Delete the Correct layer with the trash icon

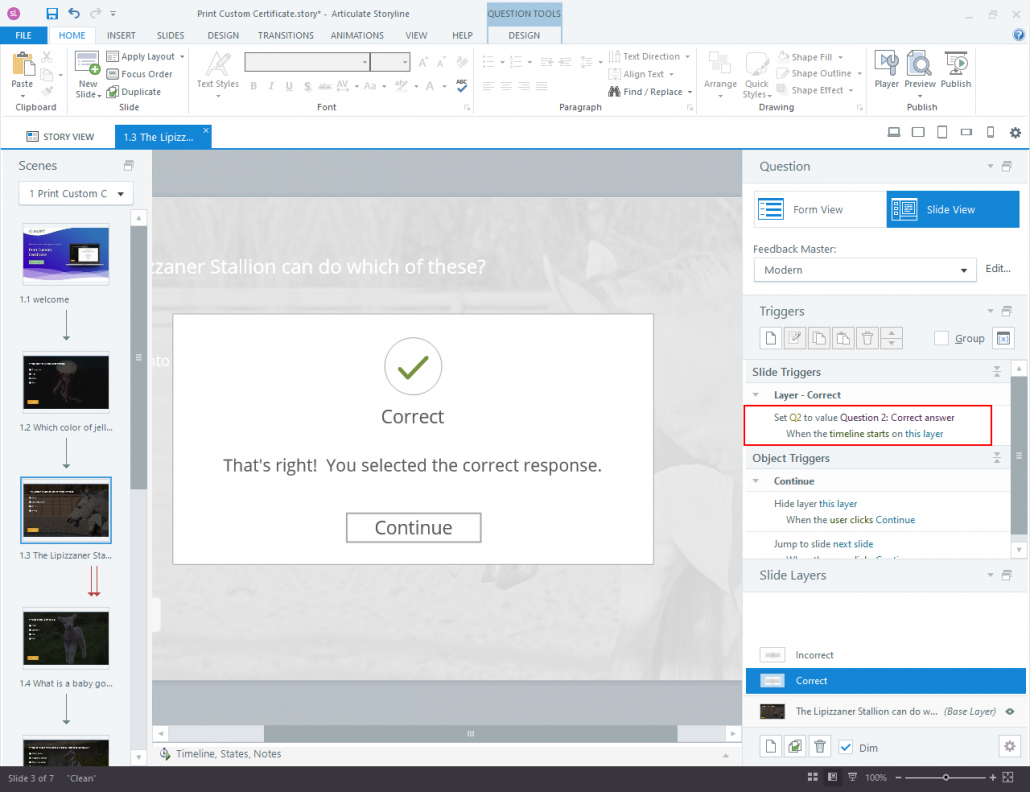click(x=820, y=746)
